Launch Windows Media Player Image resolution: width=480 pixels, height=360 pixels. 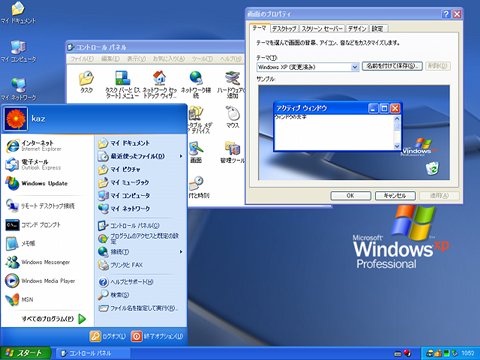click(40, 281)
